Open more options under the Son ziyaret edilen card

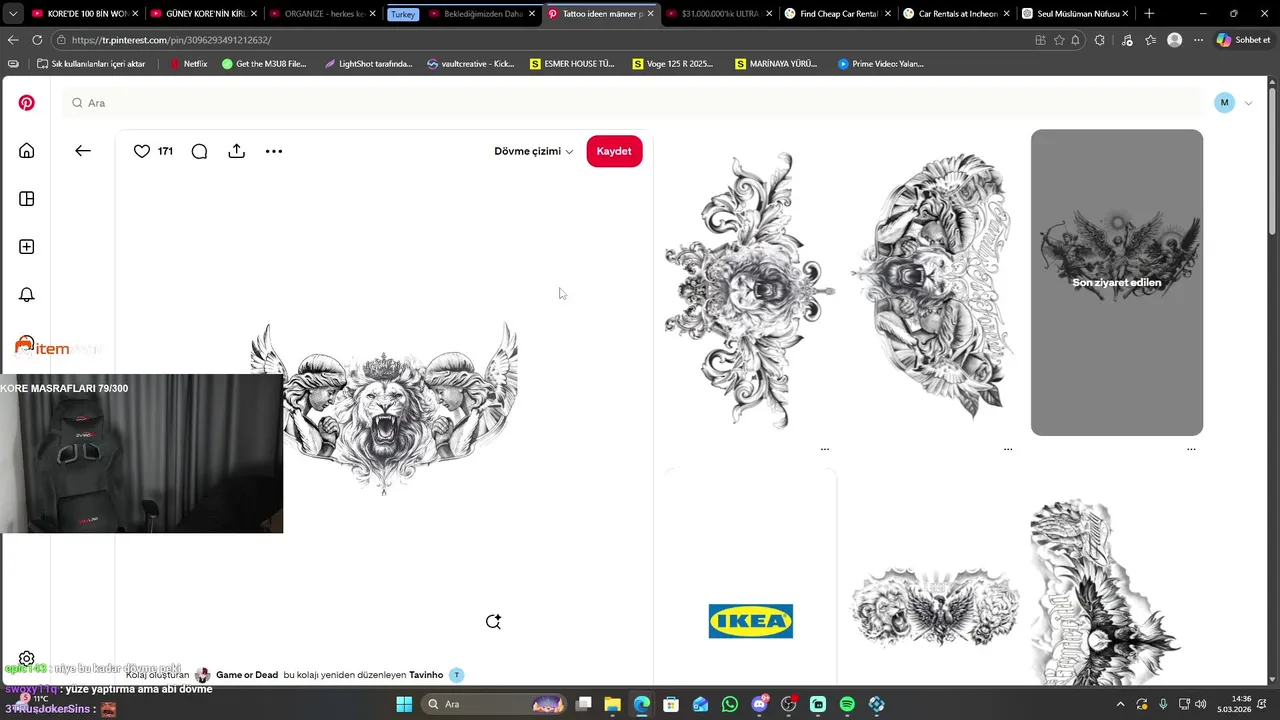click(1191, 449)
